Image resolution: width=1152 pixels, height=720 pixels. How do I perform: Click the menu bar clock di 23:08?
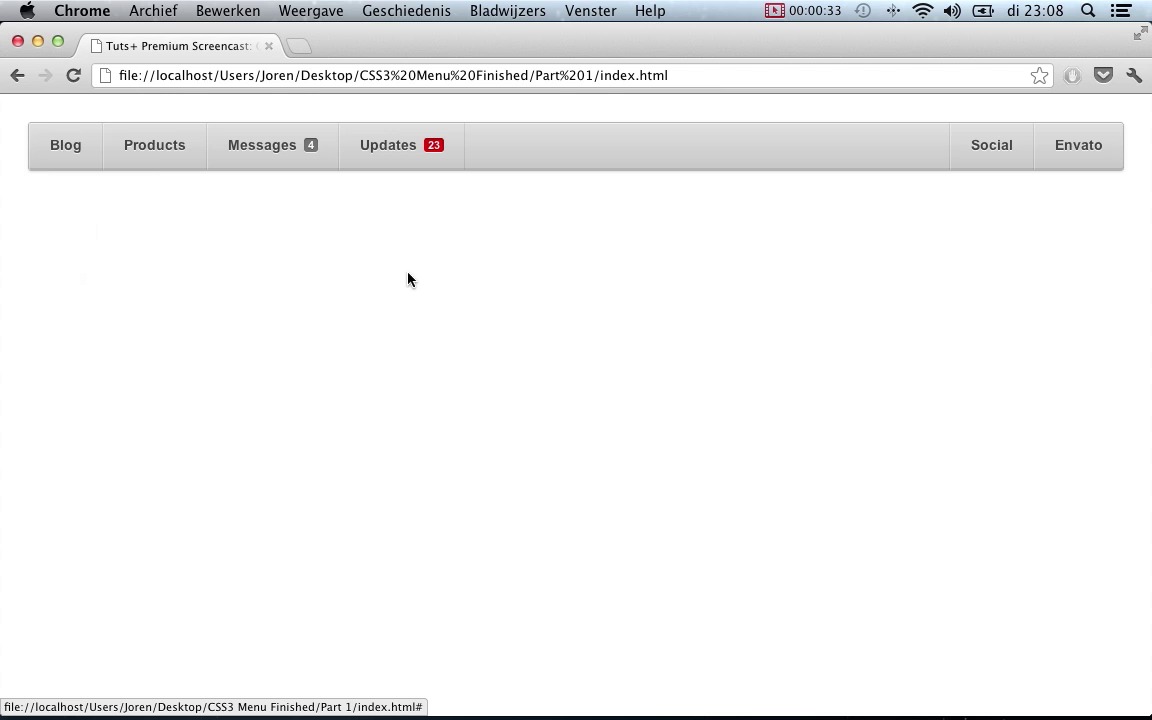pos(1035,10)
